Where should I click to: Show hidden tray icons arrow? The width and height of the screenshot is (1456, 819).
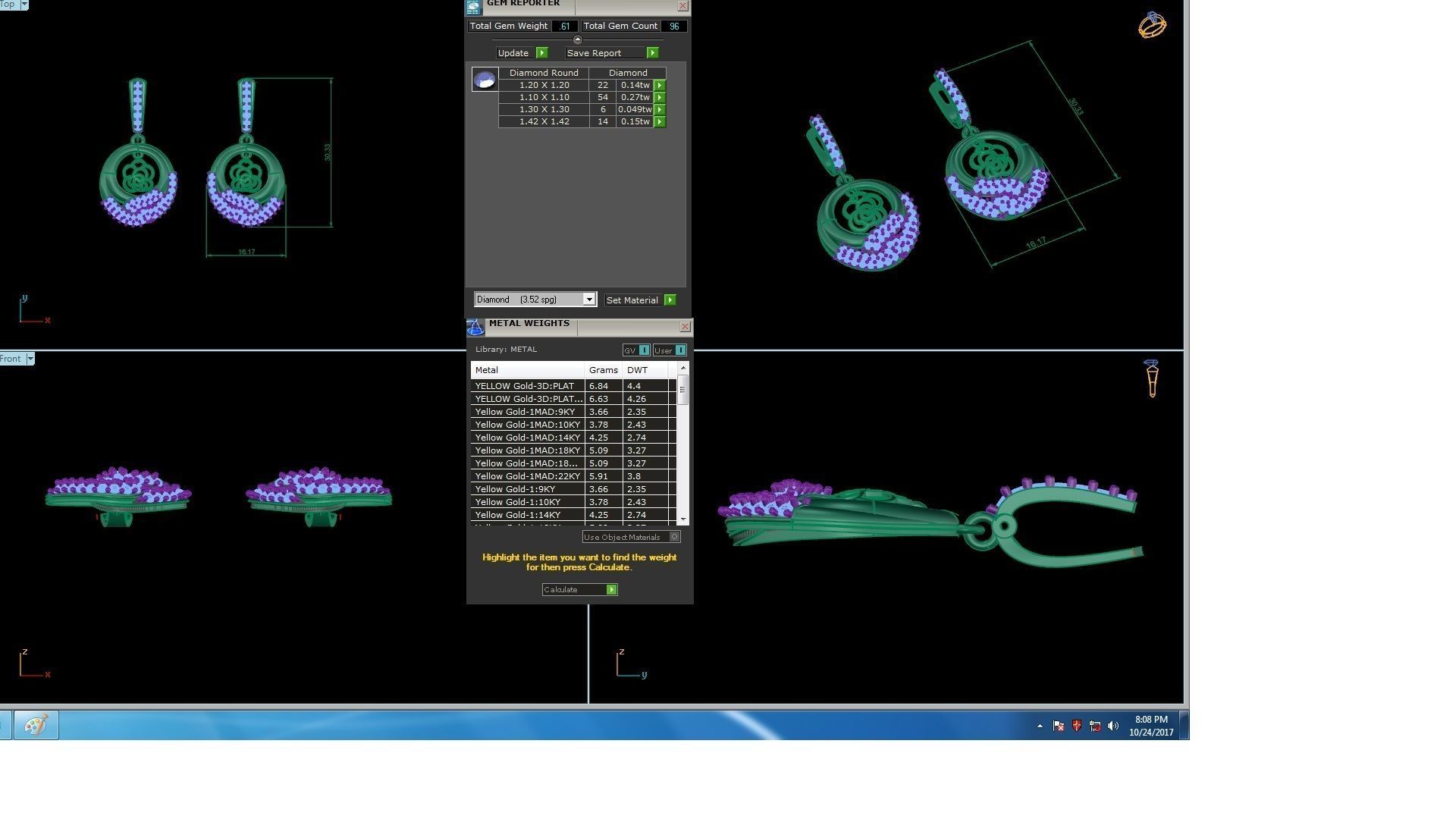(1040, 726)
